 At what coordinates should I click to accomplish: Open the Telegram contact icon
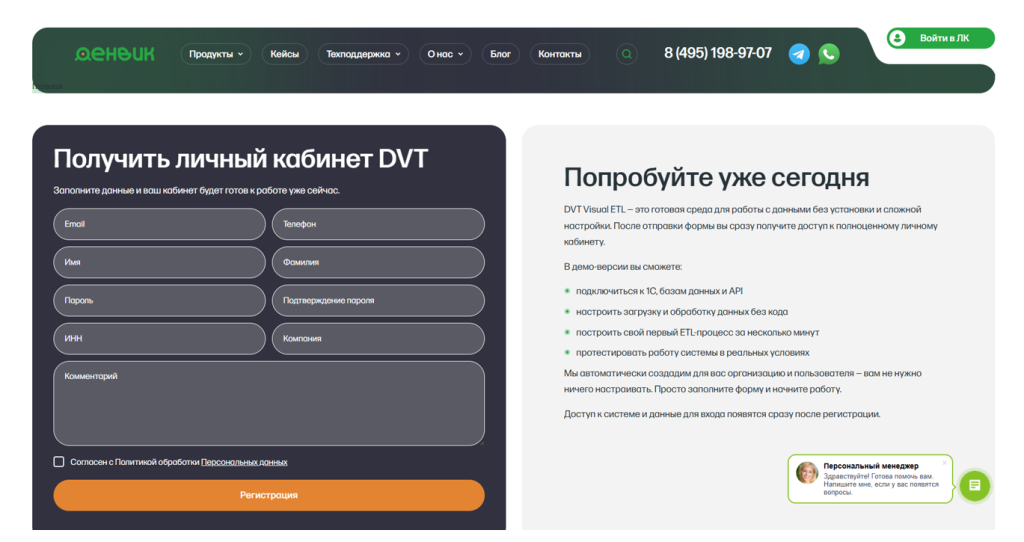point(799,54)
